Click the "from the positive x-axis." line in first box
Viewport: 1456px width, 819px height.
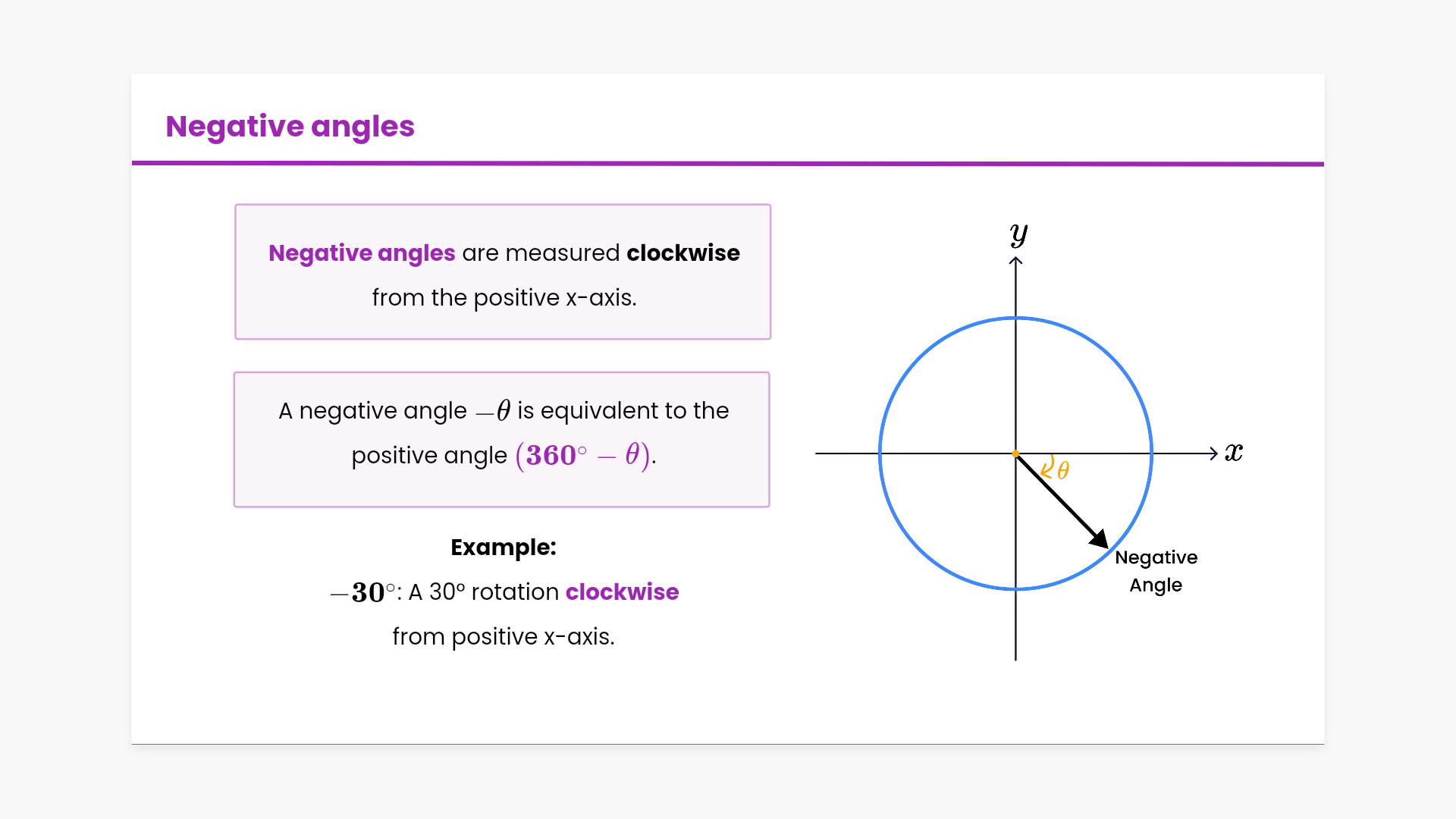(x=504, y=297)
